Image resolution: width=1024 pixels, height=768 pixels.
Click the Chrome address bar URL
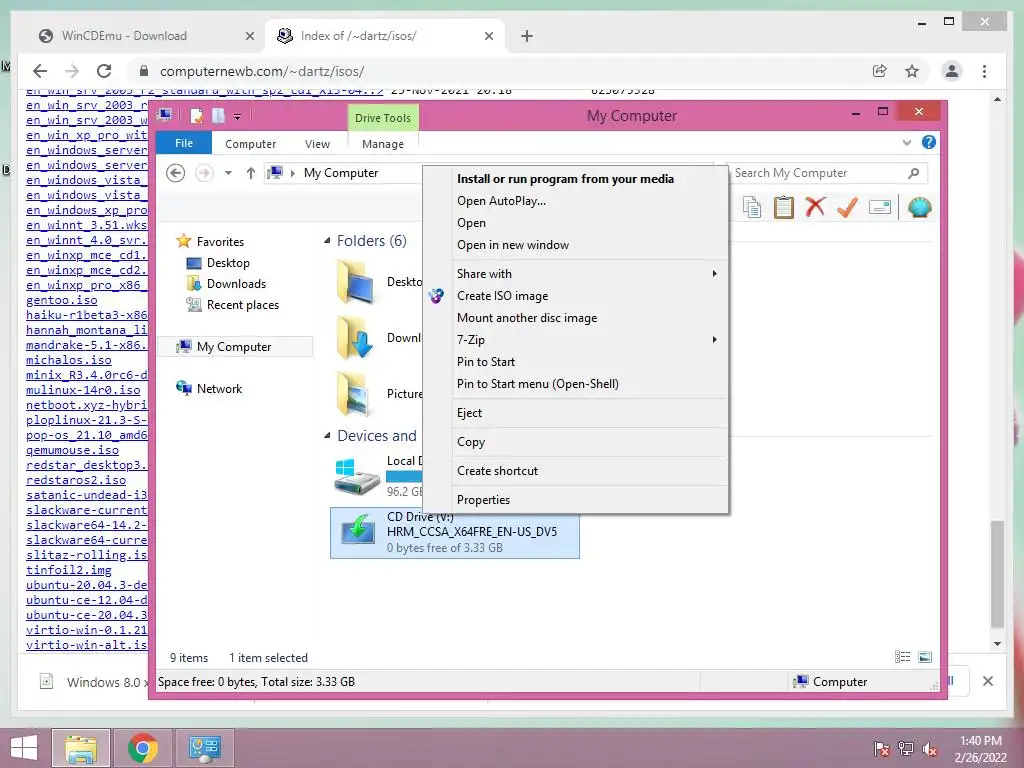[x=261, y=71]
